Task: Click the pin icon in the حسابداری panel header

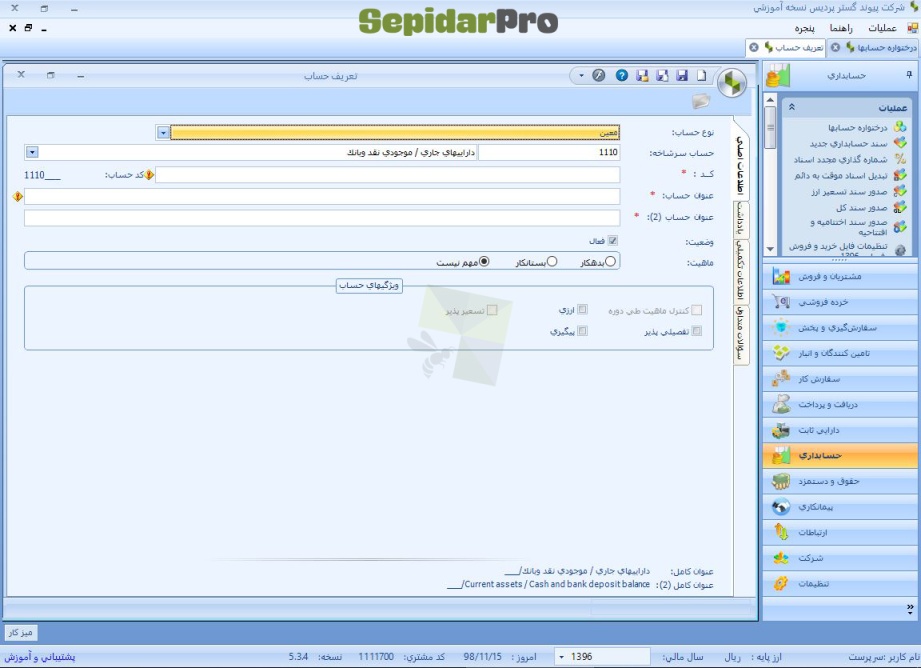Action: click(909, 75)
